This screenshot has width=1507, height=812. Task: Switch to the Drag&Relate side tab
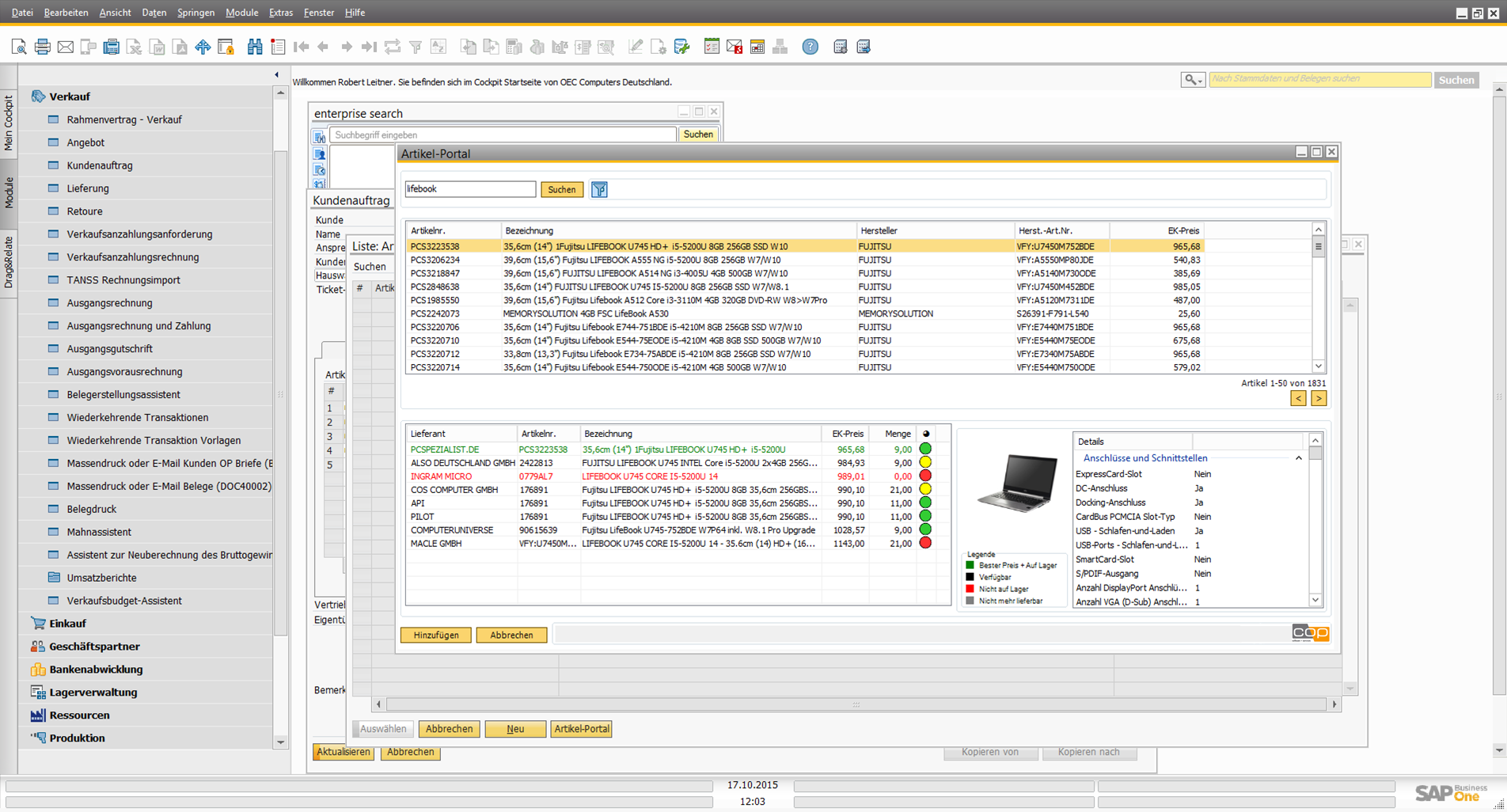pyautogui.click(x=9, y=262)
